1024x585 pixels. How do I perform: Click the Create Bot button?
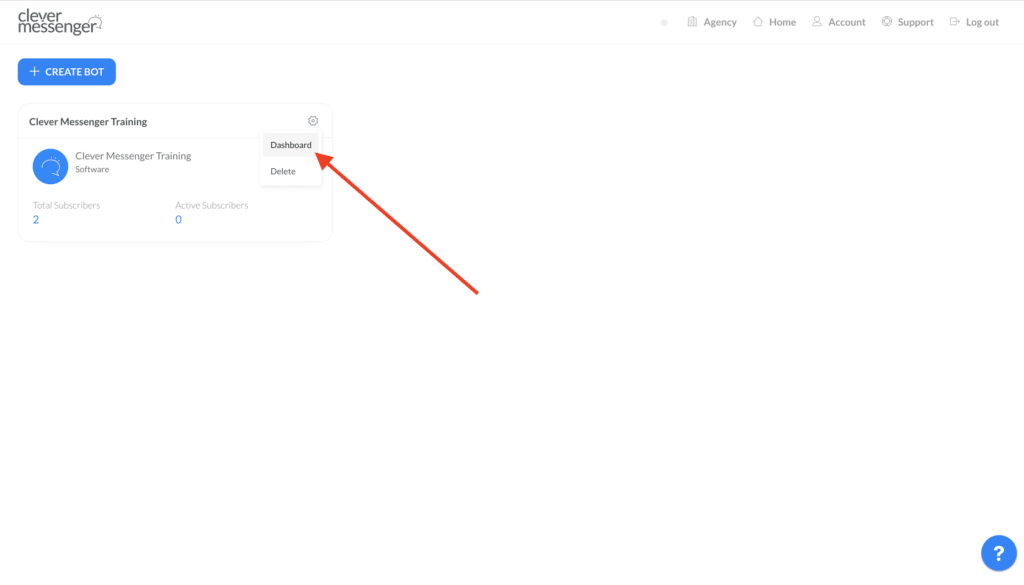(66, 71)
